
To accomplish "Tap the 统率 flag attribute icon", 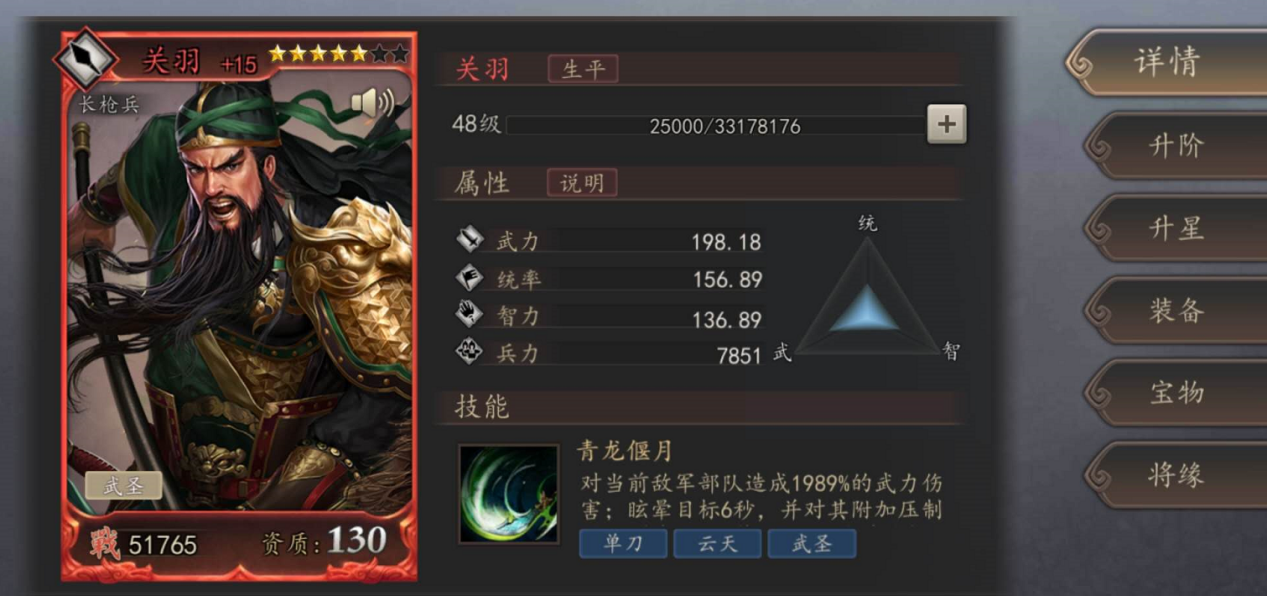I will 470,277.
